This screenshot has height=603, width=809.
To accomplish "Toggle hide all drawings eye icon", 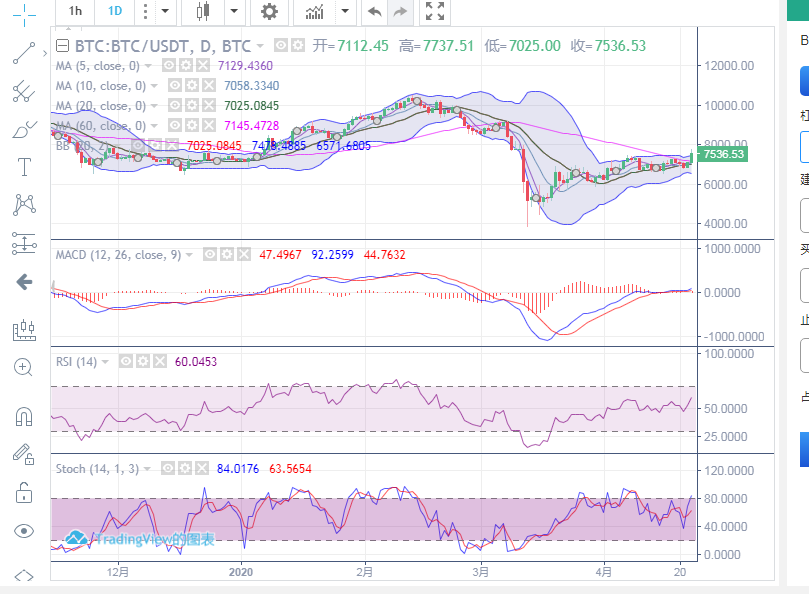I will 24,531.
